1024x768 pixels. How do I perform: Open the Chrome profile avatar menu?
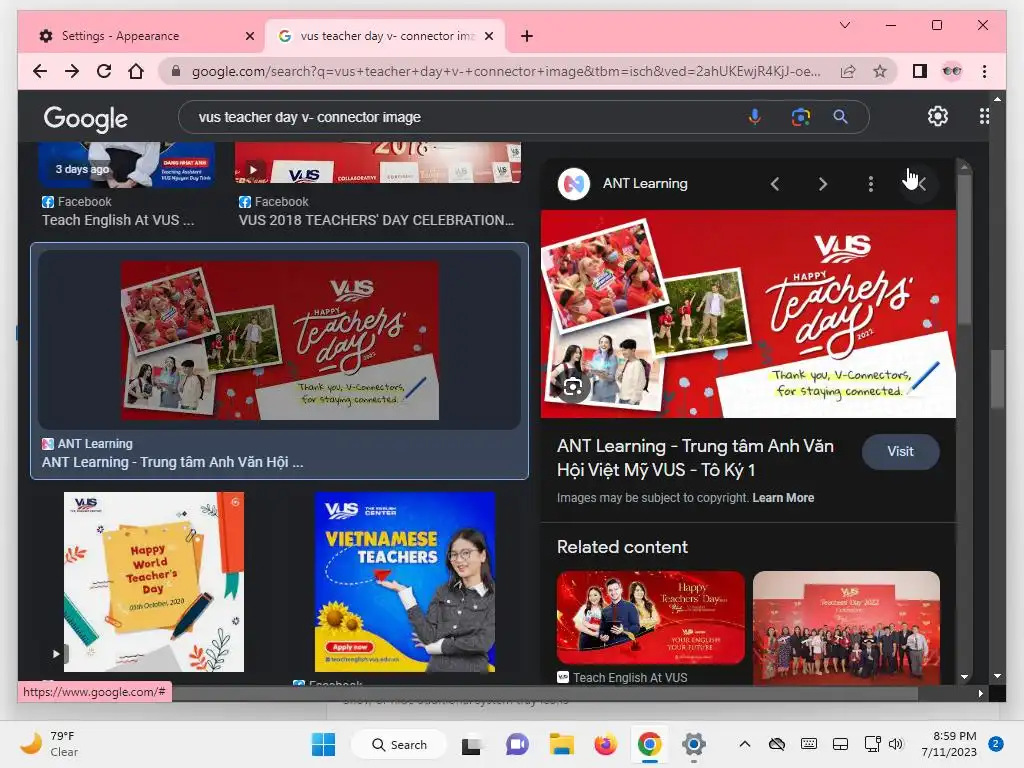pos(952,71)
